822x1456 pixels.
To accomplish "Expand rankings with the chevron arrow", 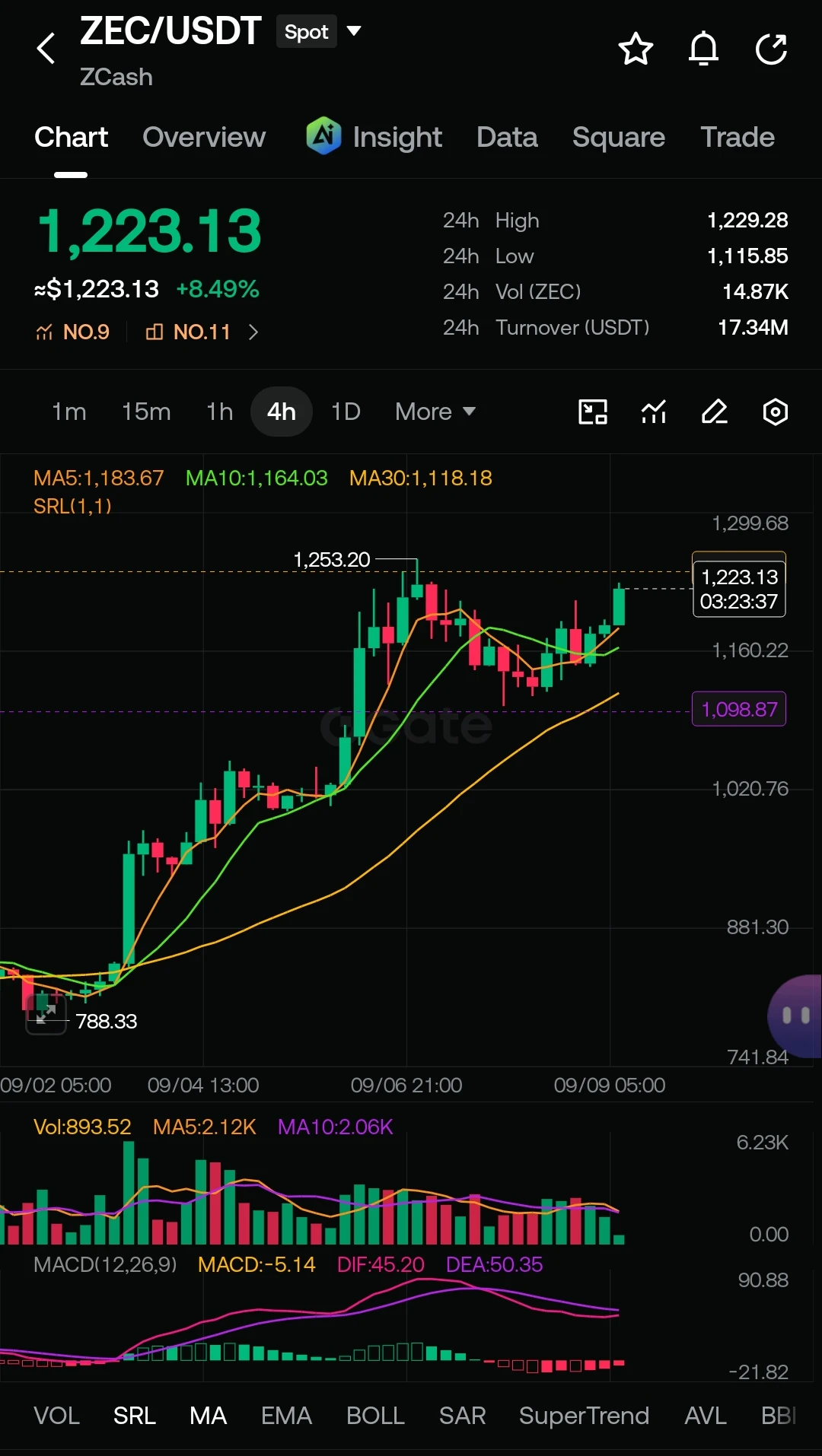I will pyautogui.click(x=253, y=332).
